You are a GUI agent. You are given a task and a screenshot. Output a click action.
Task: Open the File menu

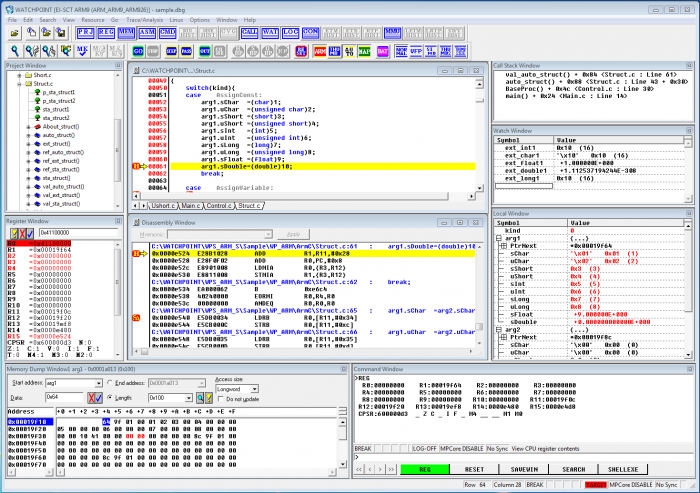coord(12,20)
